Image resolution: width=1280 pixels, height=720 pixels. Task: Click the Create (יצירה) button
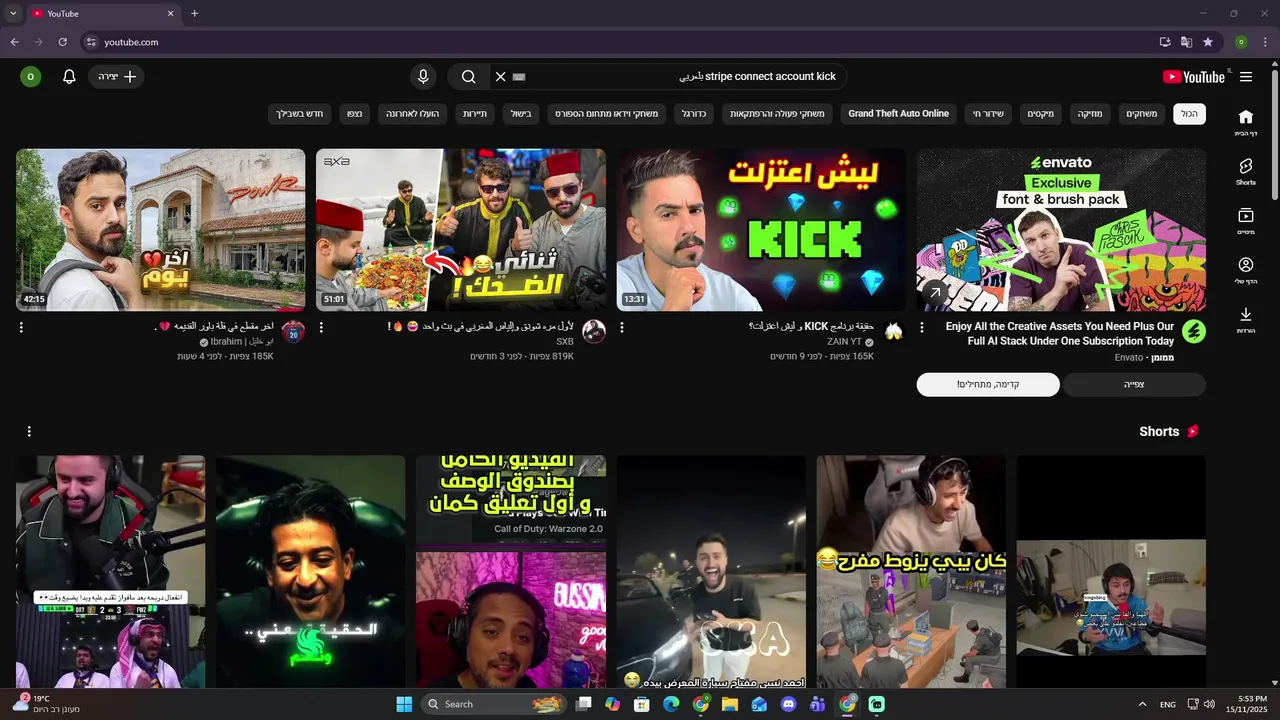(x=117, y=77)
